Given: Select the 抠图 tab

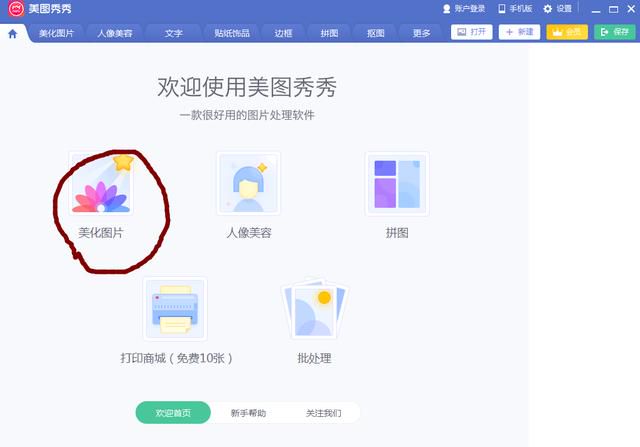Looking at the screenshot, I should tap(376, 33).
